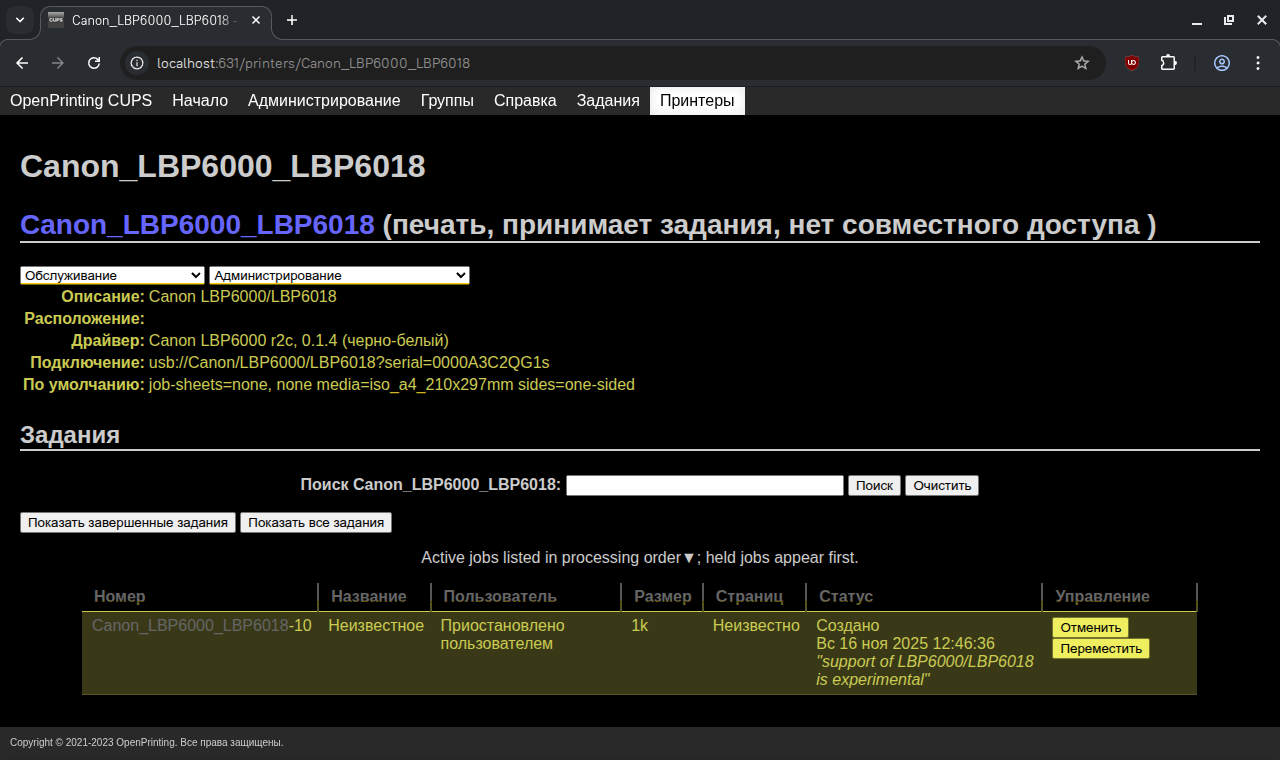
Task: Open the Справка help page
Action: click(525, 101)
